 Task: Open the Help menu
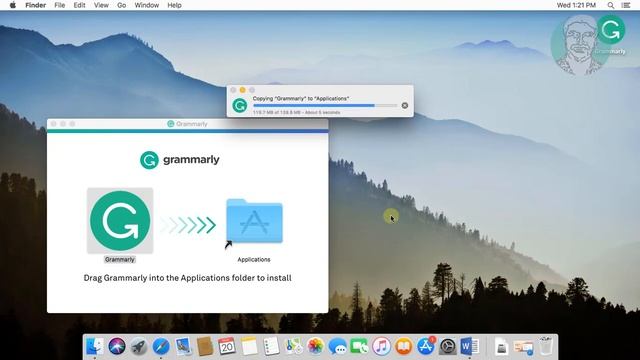pos(174,5)
